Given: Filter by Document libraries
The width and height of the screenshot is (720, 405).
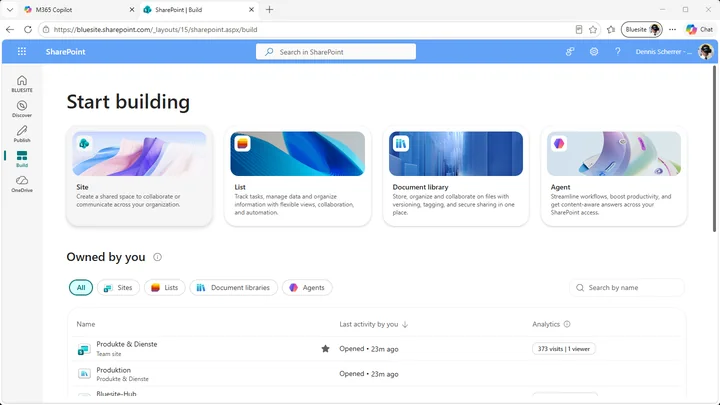Looking at the screenshot, I should click(x=233, y=287).
